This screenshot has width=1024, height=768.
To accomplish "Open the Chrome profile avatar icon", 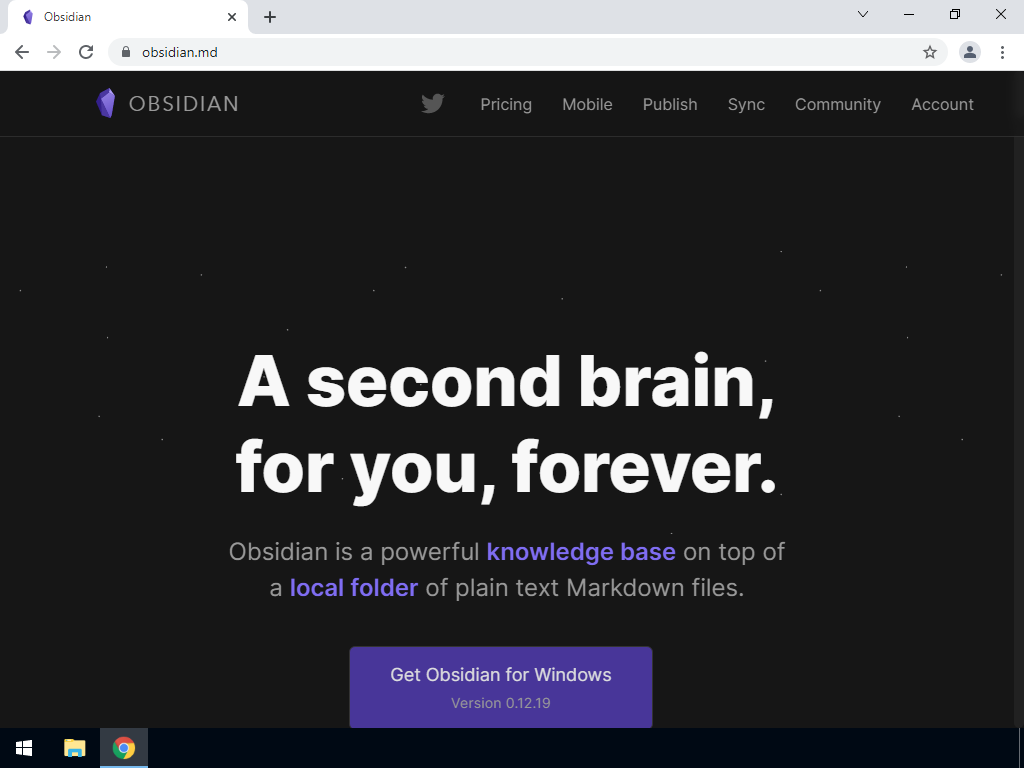I will (970, 52).
